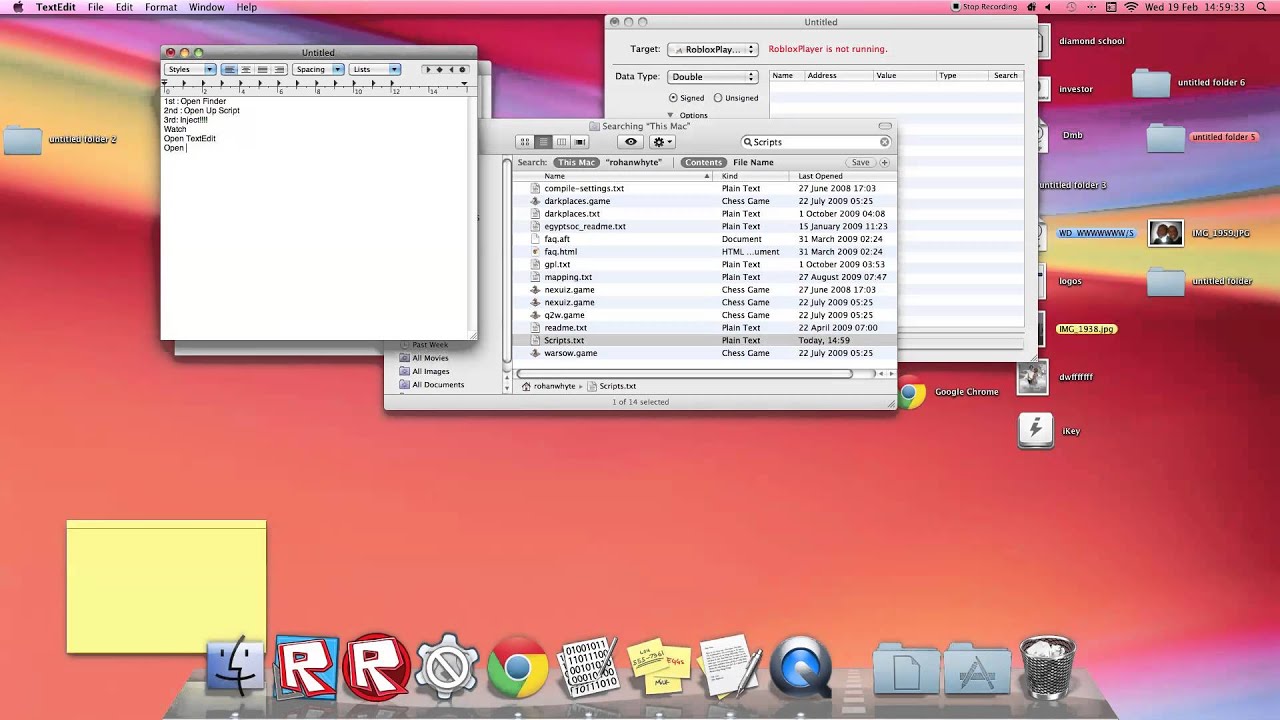Image resolution: width=1280 pixels, height=720 pixels.
Task: Open the Format menu
Action: (161, 7)
